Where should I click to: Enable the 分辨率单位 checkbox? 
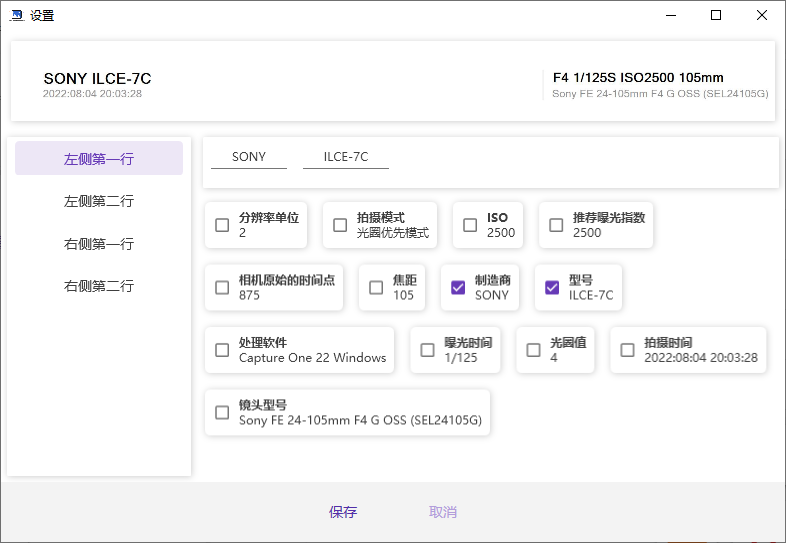222,225
